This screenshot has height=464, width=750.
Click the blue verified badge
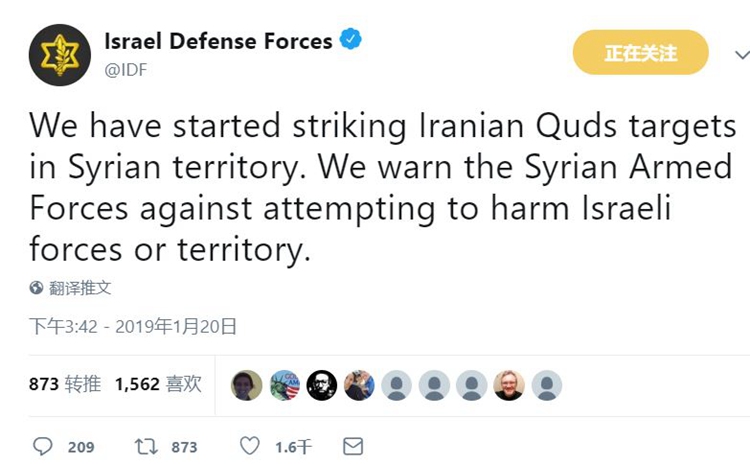(350, 41)
